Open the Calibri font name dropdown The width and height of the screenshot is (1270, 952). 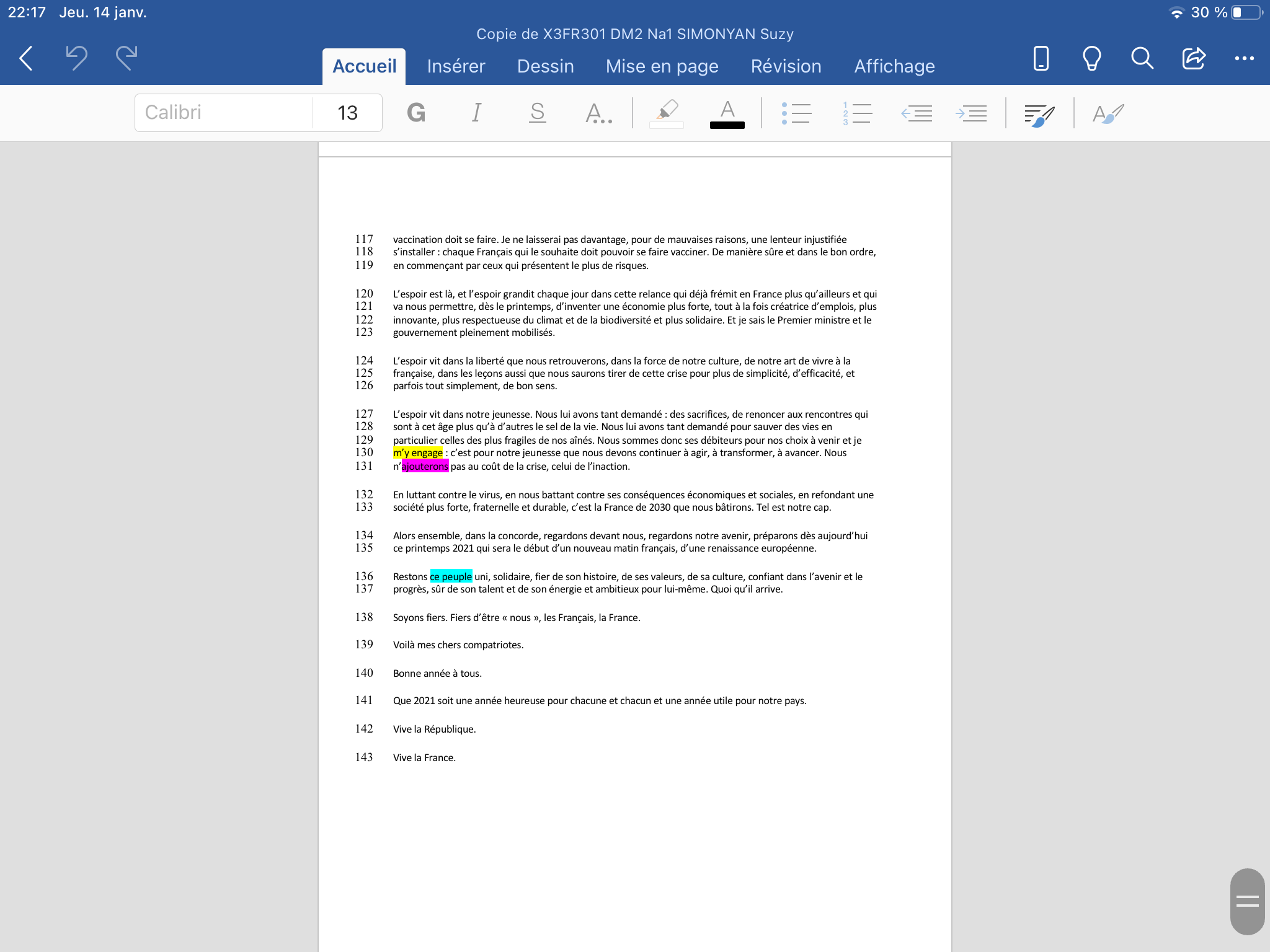point(223,113)
